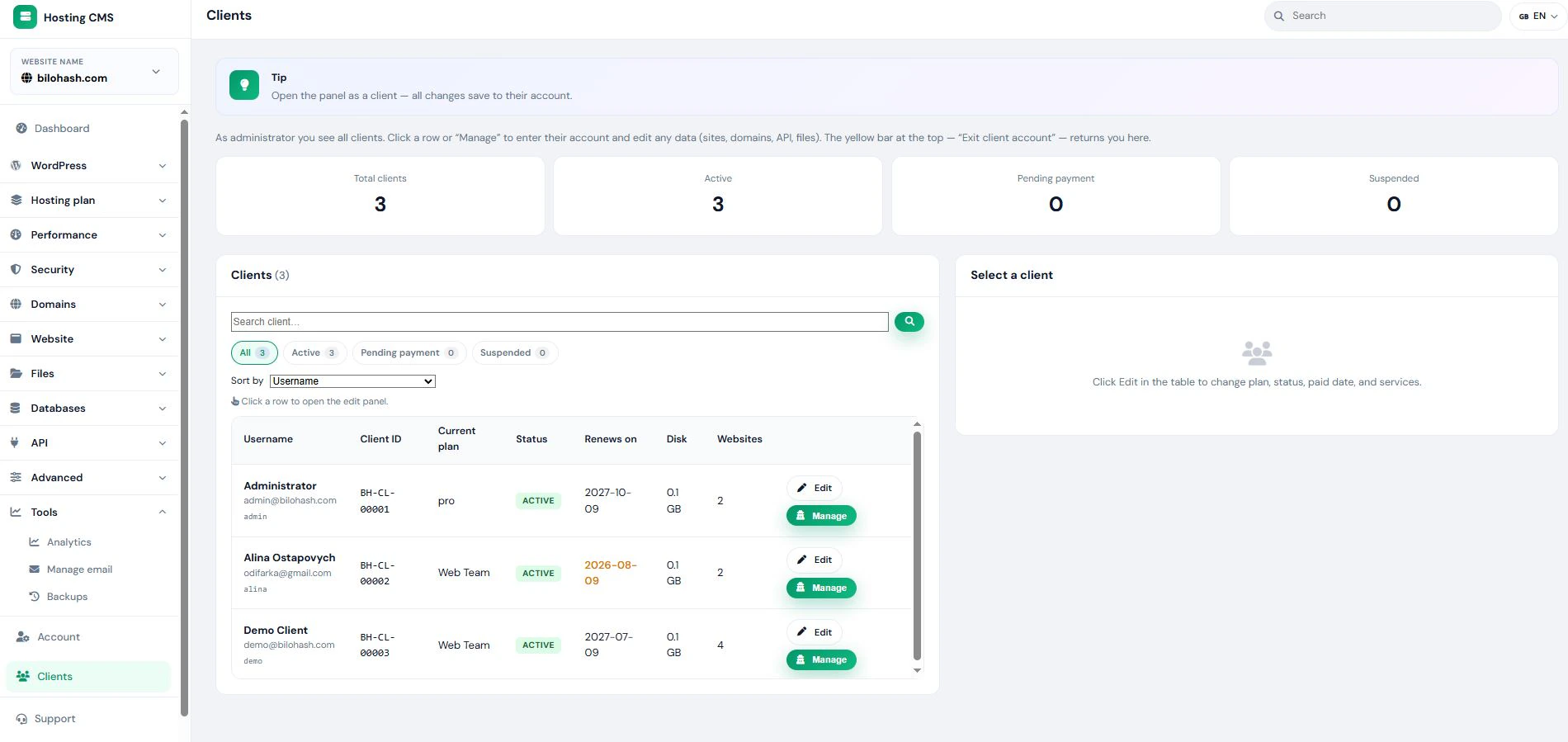Click the Pending payment stat card
Viewport: 1568px width, 742px height.
coord(1056,196)
